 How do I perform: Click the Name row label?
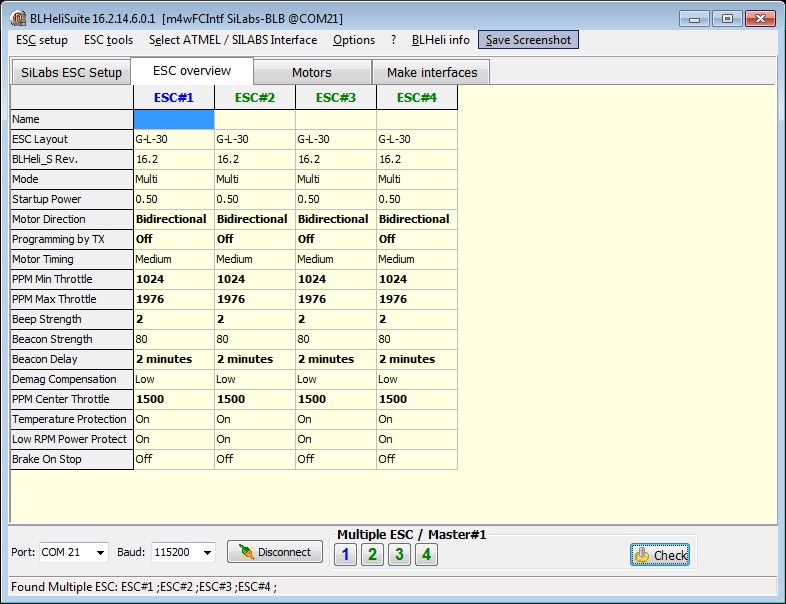click(x=72, y=119)
